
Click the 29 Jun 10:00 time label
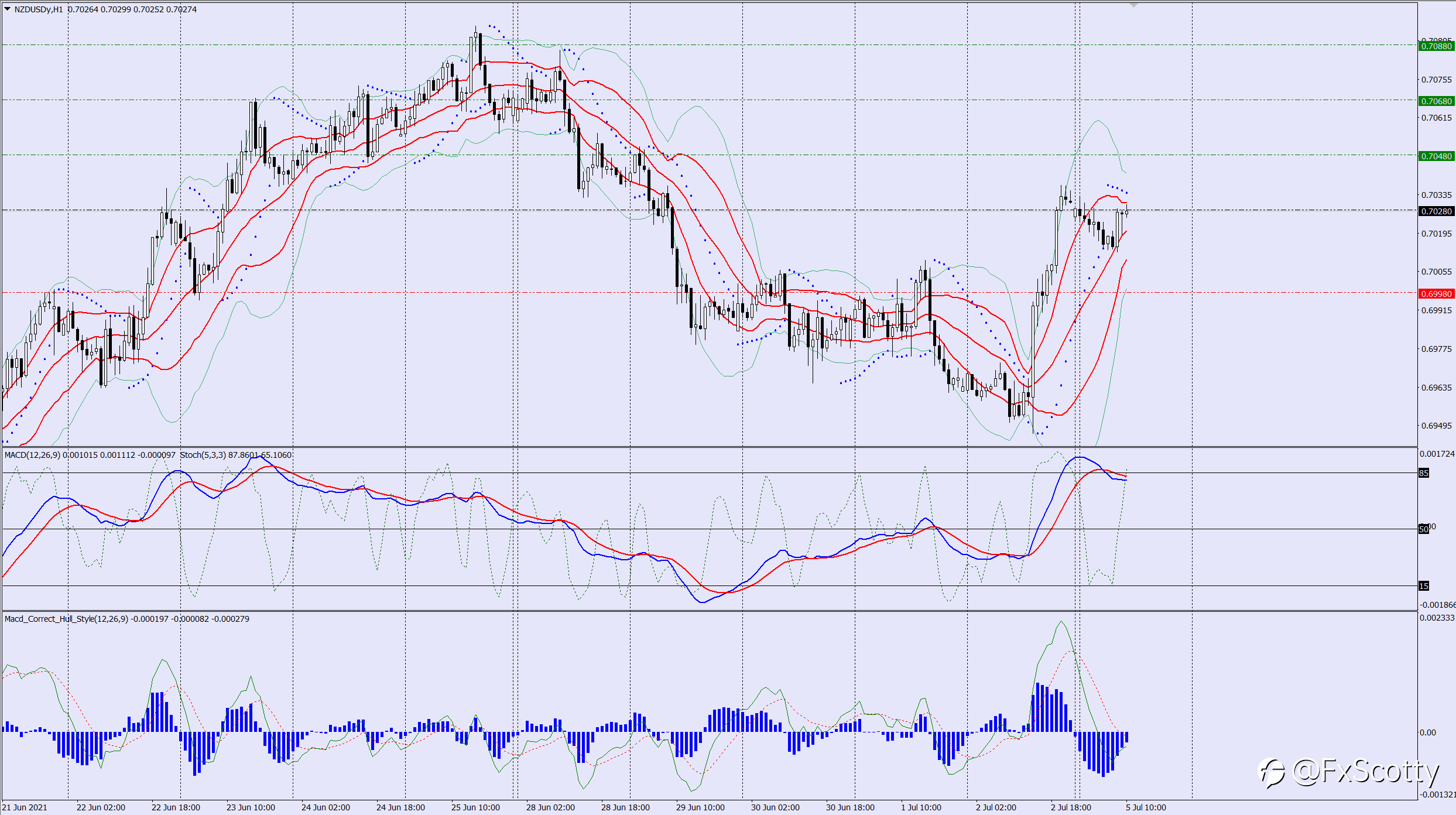click(700, 807)
